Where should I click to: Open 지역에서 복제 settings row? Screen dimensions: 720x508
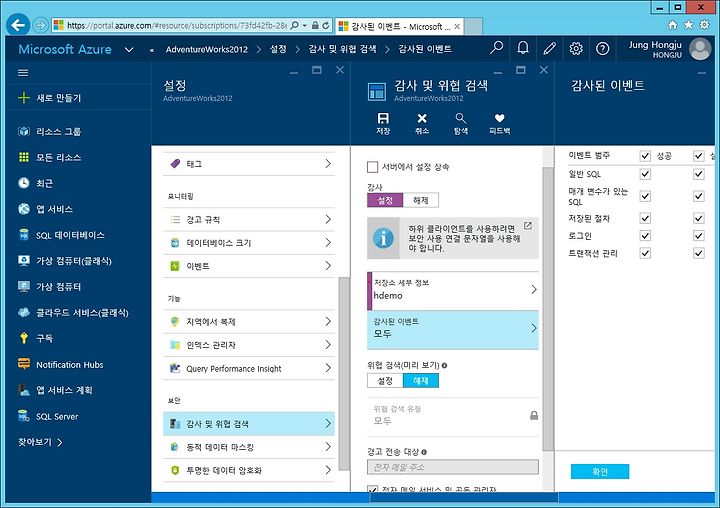pos(249,322)
